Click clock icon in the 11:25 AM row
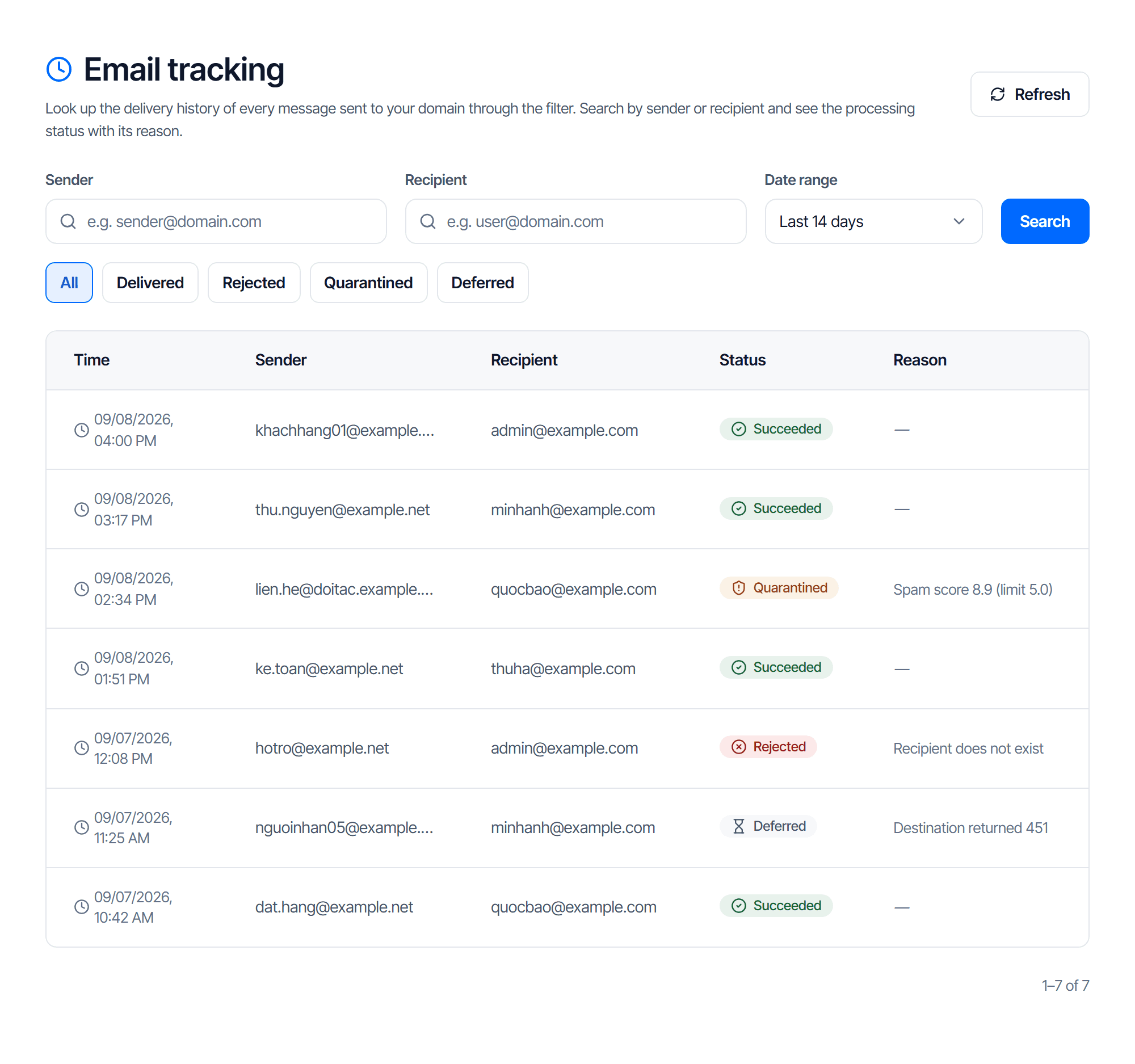The image size is (1135, 1064). click(82, 827)
